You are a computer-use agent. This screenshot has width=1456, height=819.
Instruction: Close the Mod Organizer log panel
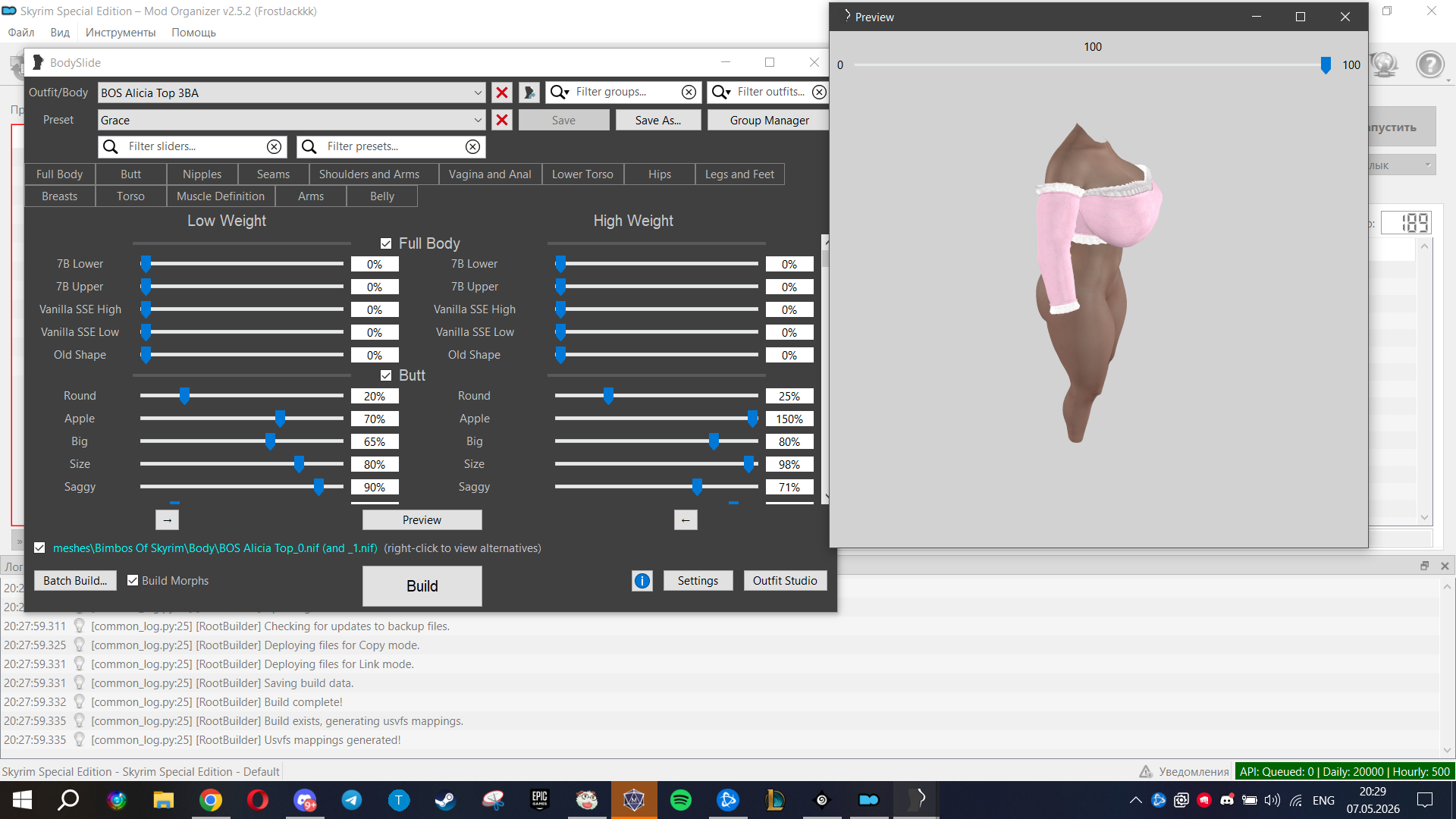point(1445,566)
